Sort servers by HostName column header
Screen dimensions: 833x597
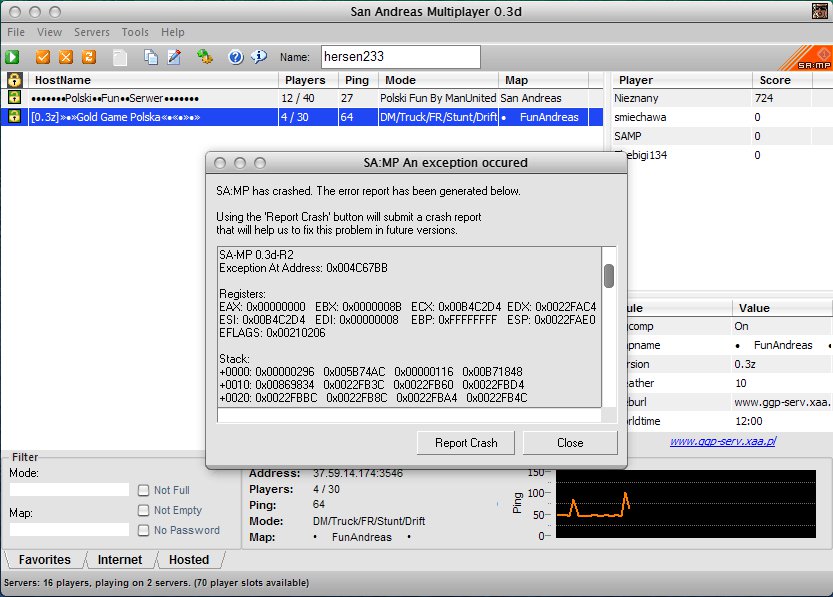coord(153,80)
